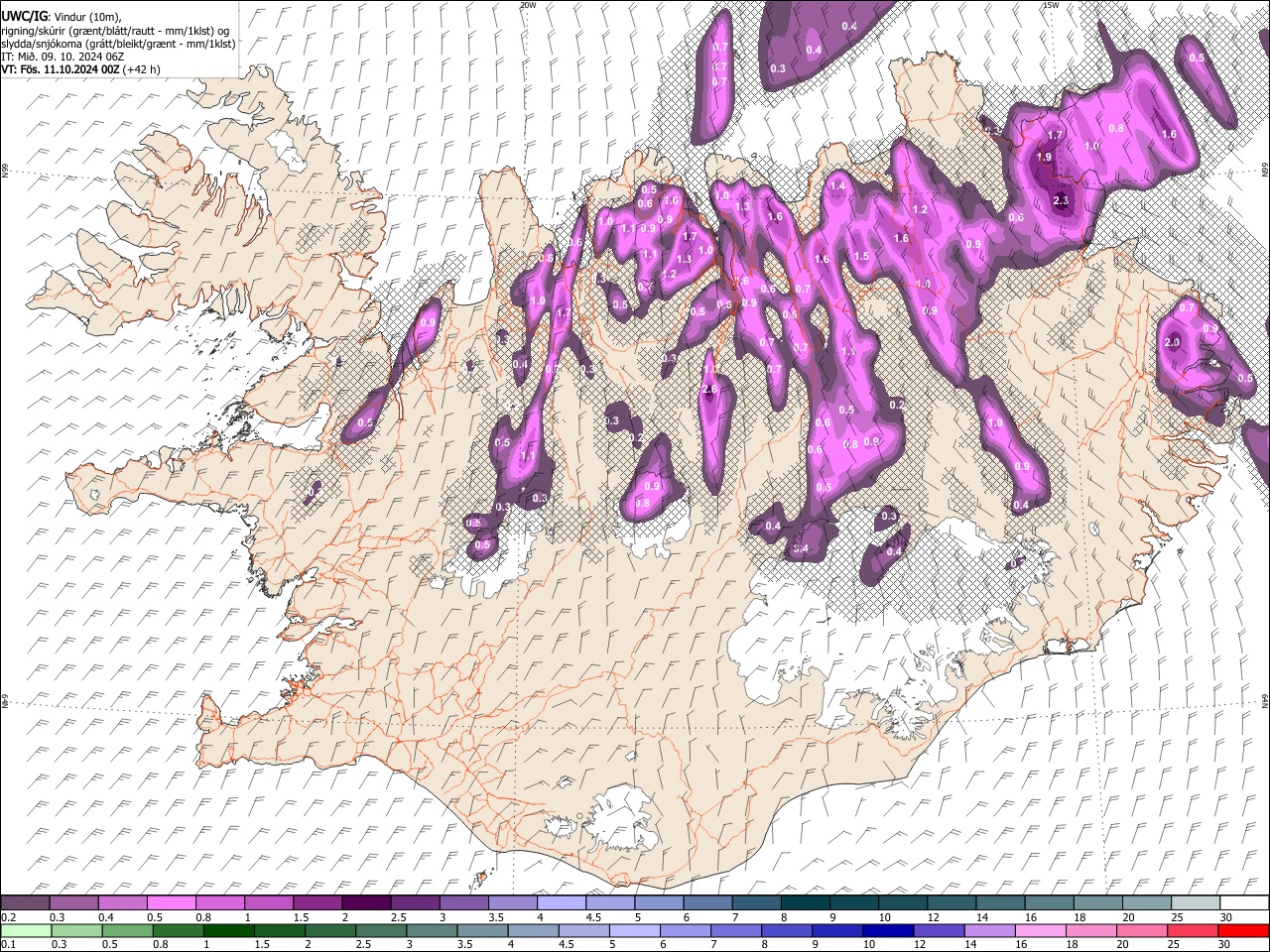Click the bright red 30 mm rain swatch
Viewport: 1270px width, 952px height.
1243,930
